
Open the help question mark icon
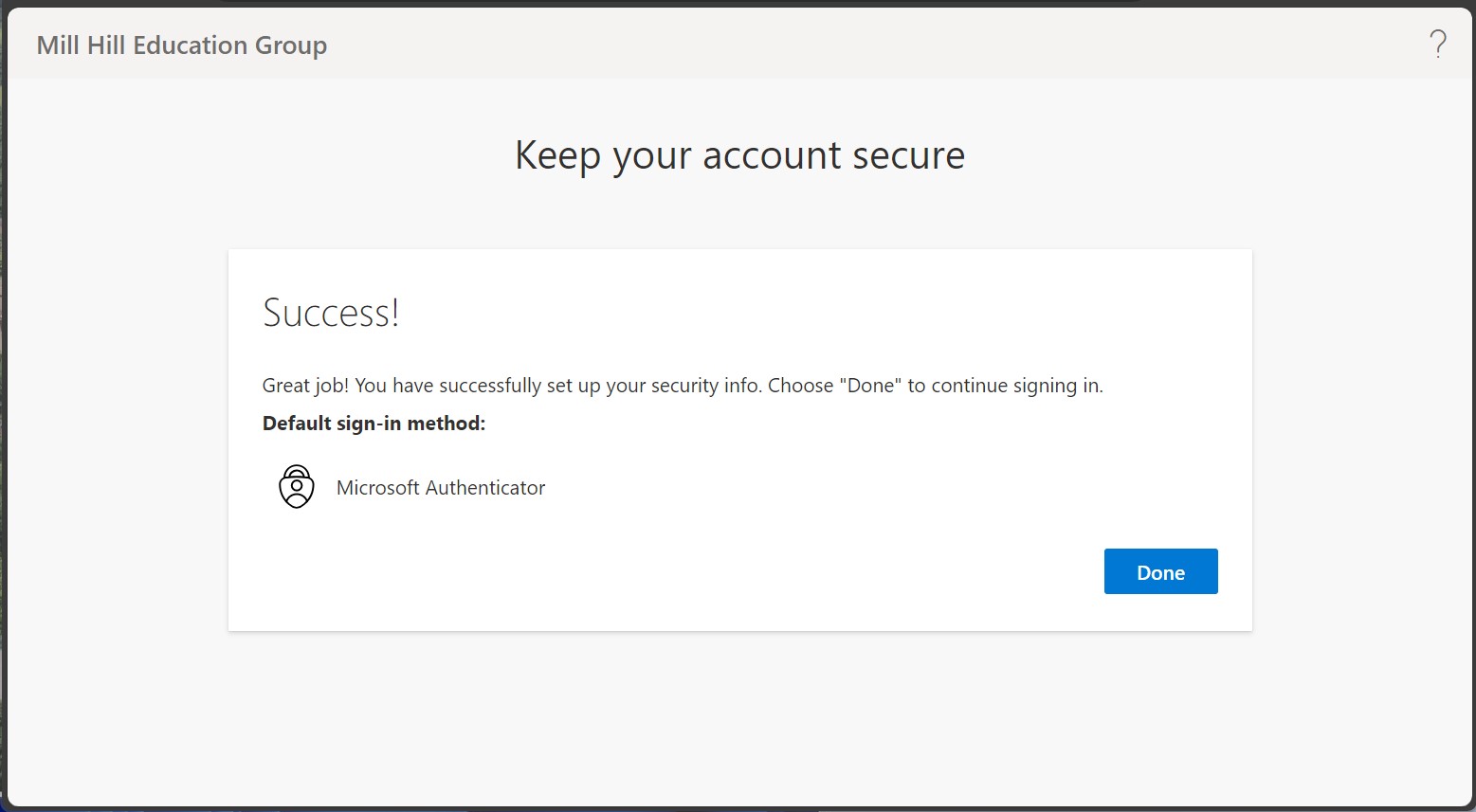(1438, 45)
